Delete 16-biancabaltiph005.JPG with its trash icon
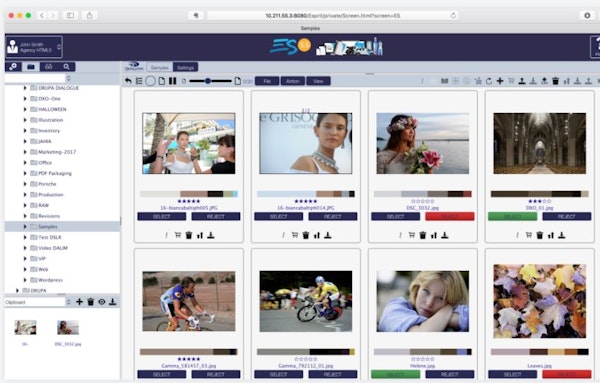This screenshot has height=383, width=600. (189, 235)
